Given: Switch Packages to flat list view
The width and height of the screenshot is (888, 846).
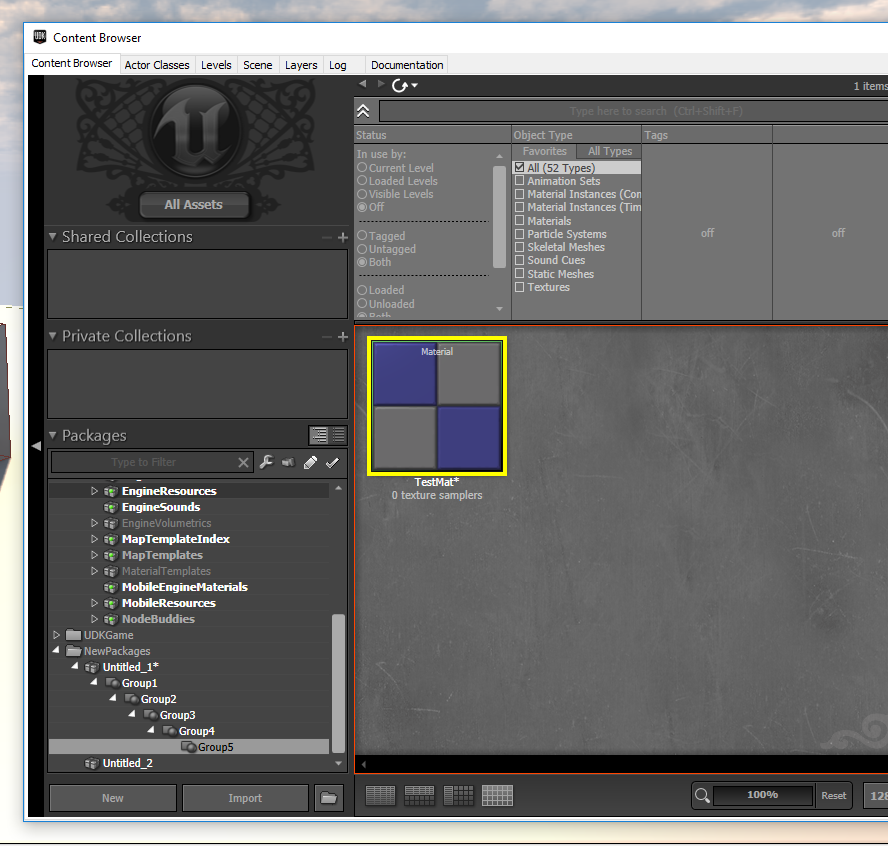Looking at the screenshot, I should (339, 435).
